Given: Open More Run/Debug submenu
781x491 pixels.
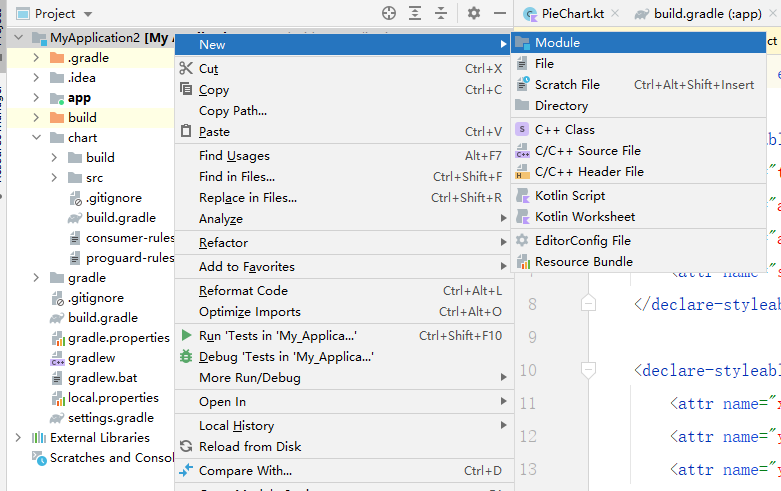Looking at the screenshot, I should 343,377.
